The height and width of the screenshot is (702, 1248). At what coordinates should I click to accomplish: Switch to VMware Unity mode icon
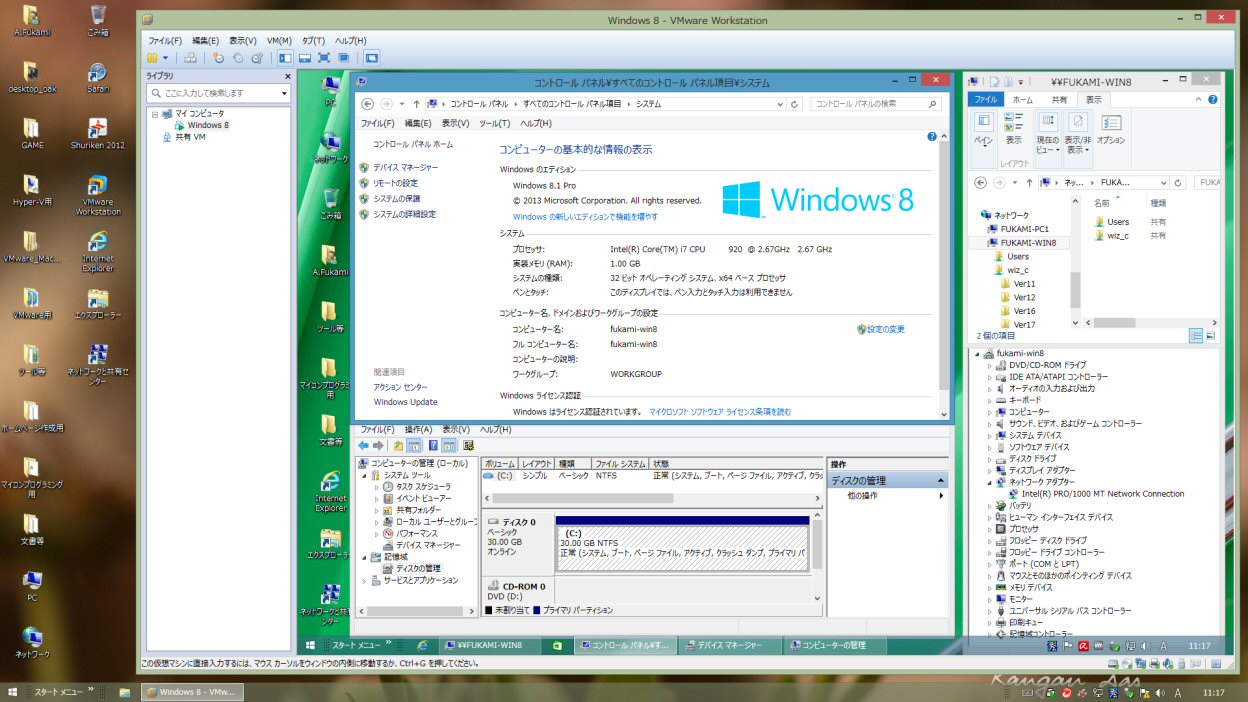coord(343,58)
